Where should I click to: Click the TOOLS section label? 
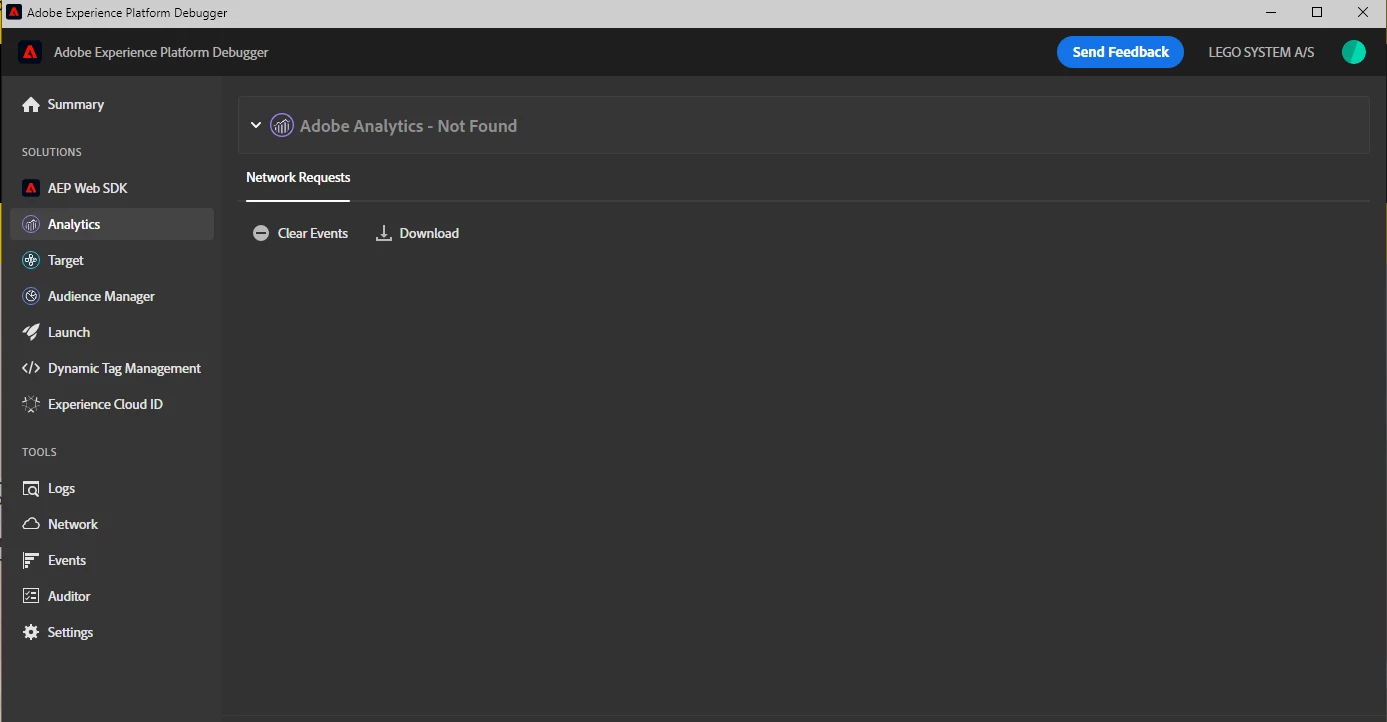click(39, 452)
